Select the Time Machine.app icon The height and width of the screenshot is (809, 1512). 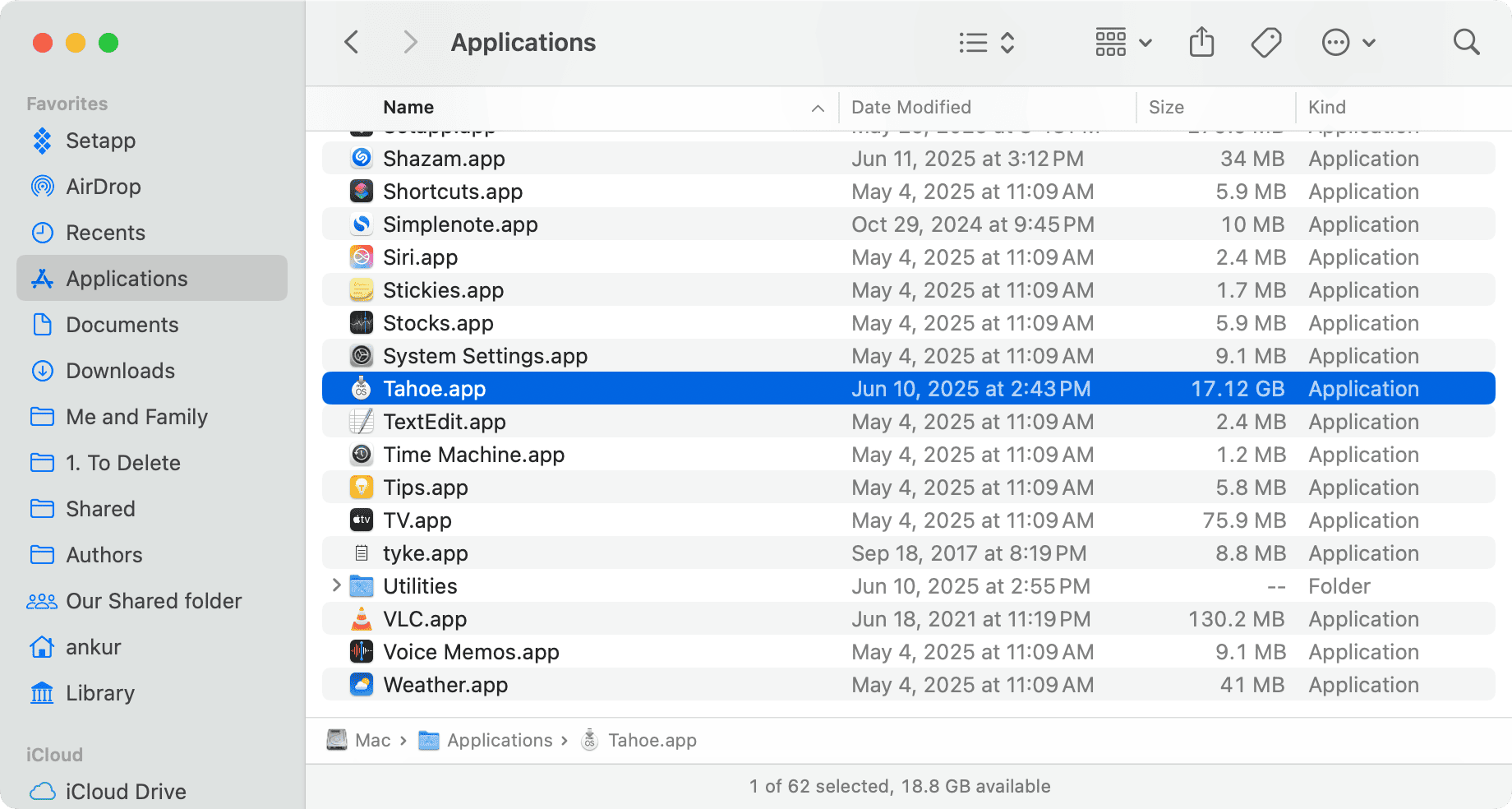click(362, 454)
